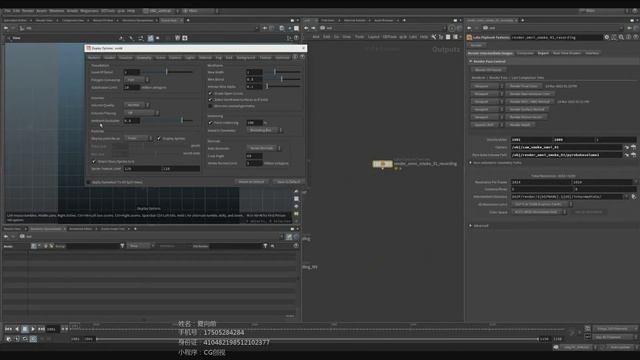Open the Volume Filtering dropdown
The image size is (640, 360).
(x=142, y=113)
